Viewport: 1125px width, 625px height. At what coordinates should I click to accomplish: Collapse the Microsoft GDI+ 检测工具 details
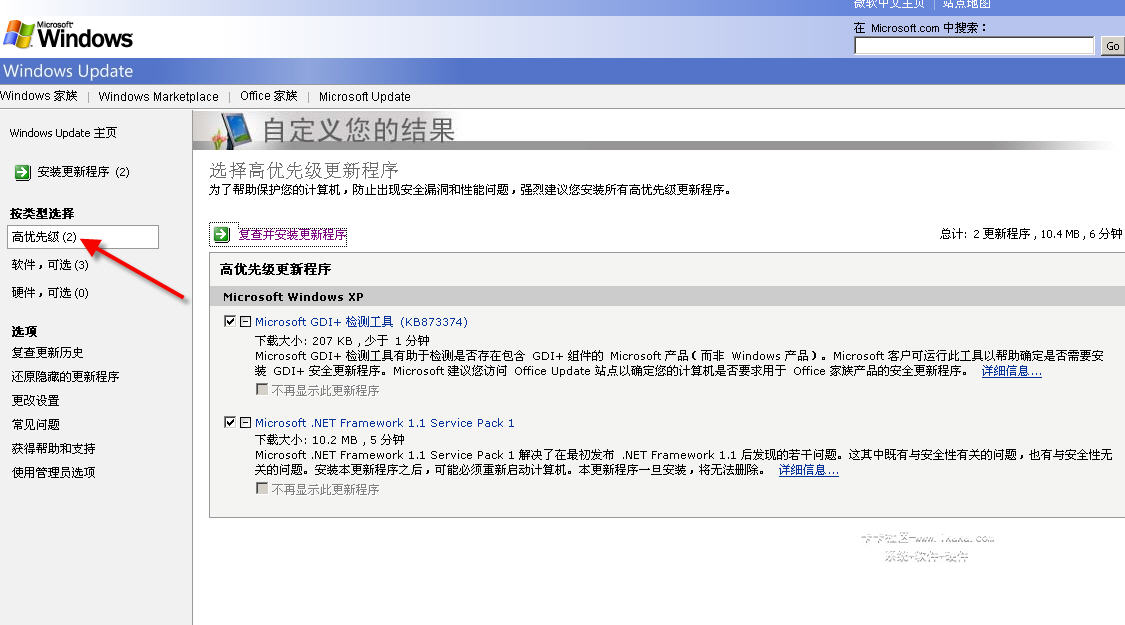click(x=245, y=321)
